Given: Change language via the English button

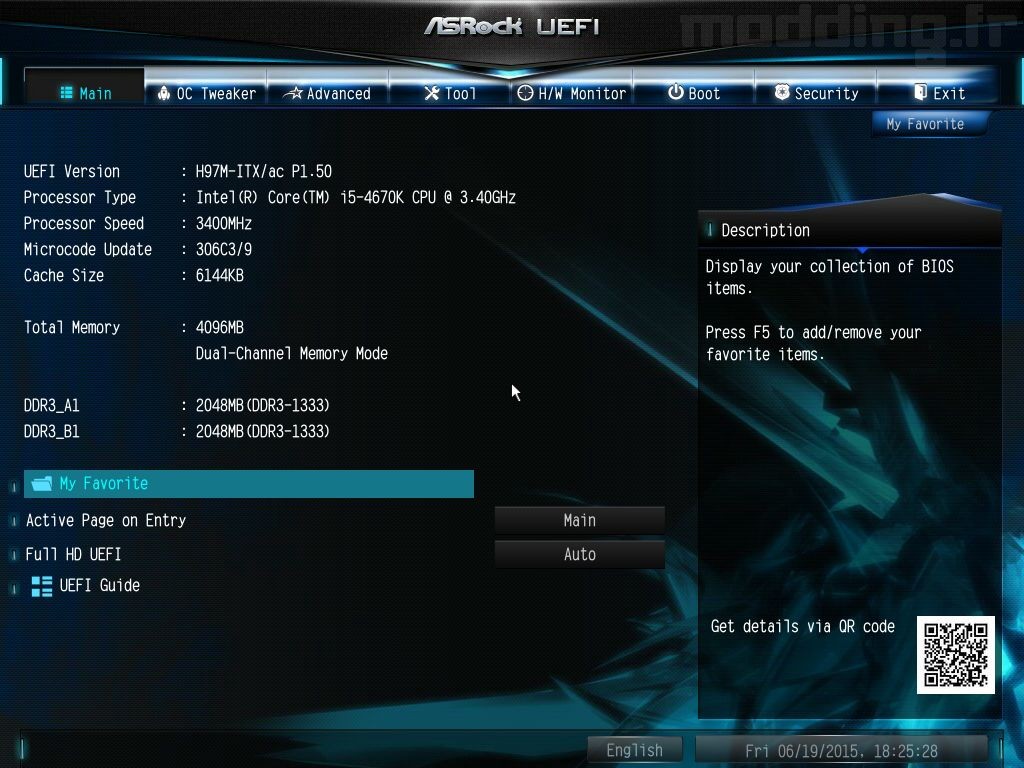Looking at the screenshot, I should [634, 750].
